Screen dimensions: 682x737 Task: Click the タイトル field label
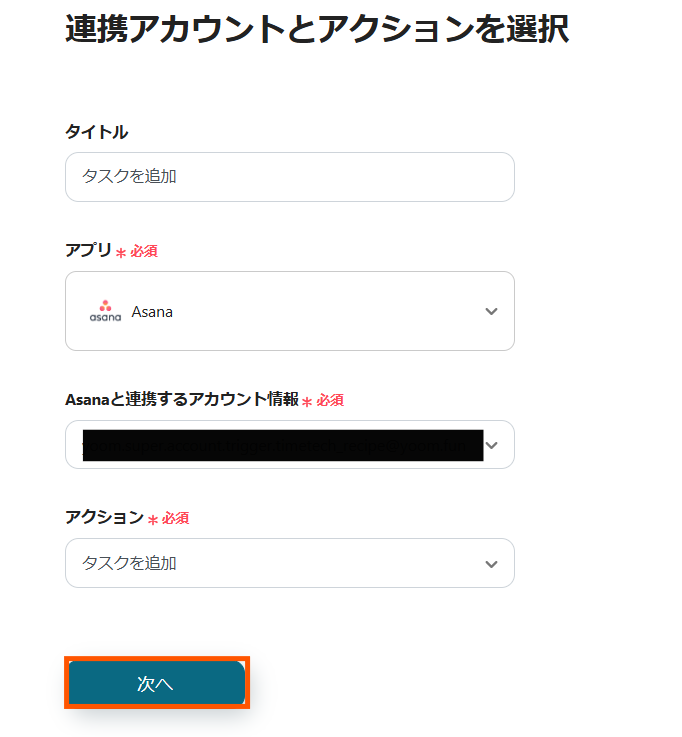pyautogui.click(x=96, y=132)
